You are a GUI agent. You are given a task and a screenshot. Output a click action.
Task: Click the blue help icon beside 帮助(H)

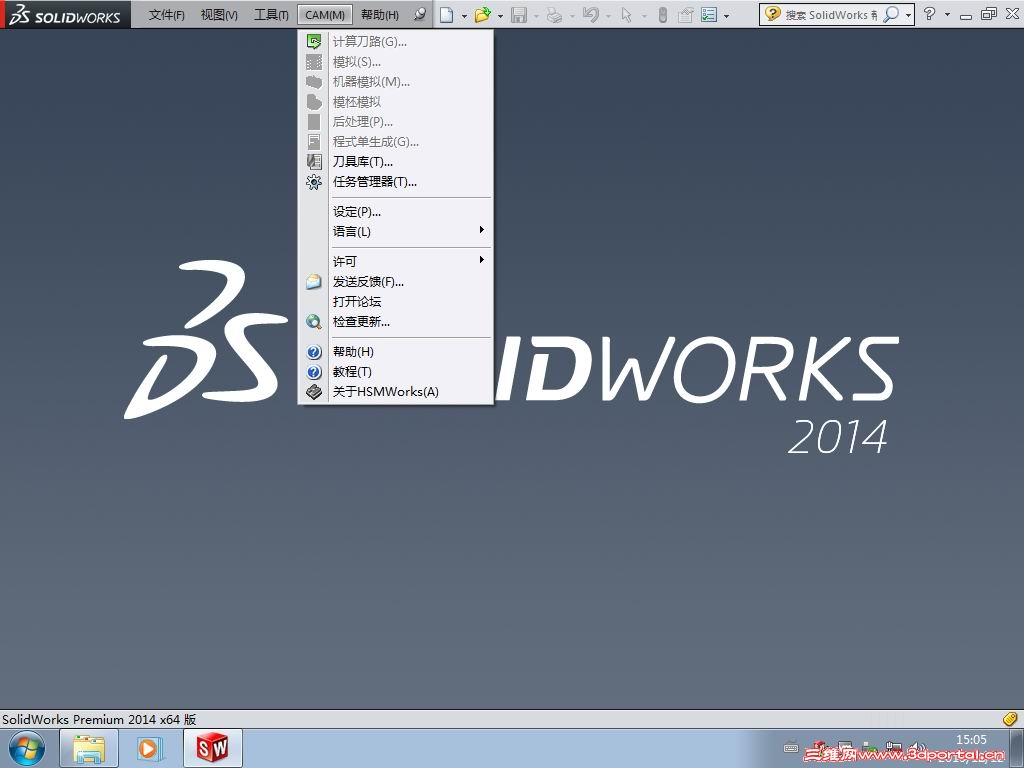tap(314, 352)
